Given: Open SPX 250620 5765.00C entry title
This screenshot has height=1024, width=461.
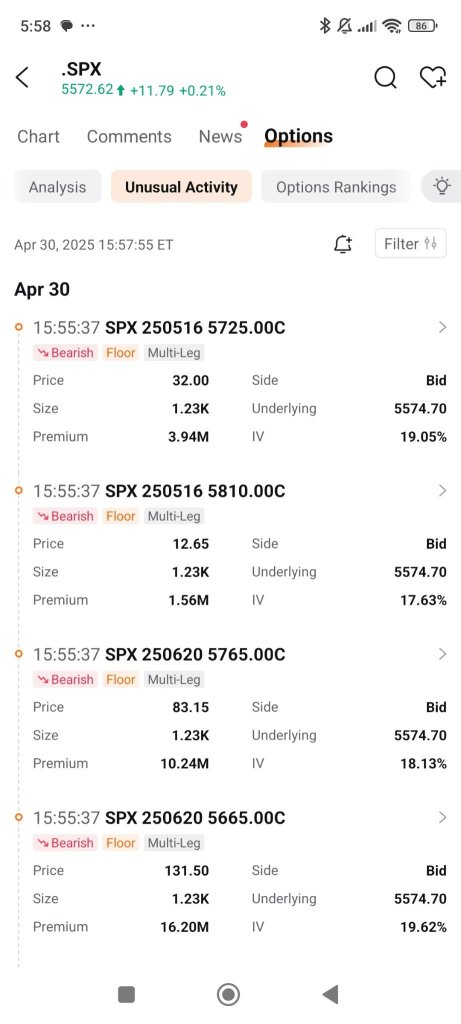Looking at the screenshot, I should pos(195,654).
